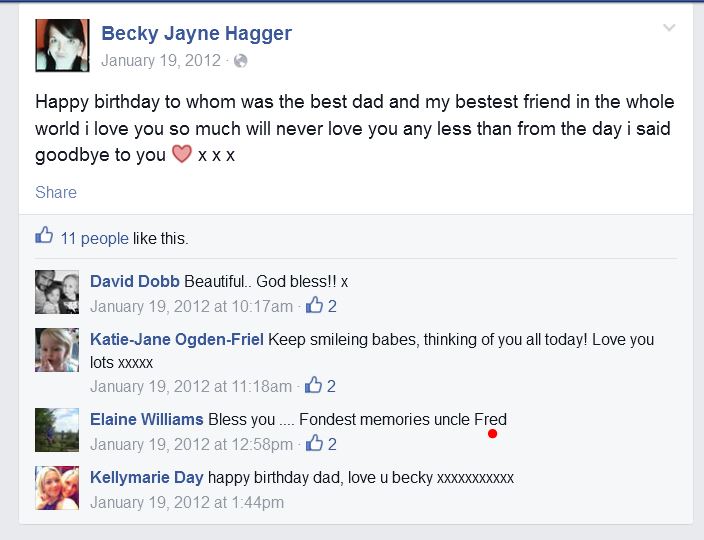The height and width of the screenshot is (540, 704).
Task: Open Becky Jayne Hagger's profile picture
Action: point(62,45)
